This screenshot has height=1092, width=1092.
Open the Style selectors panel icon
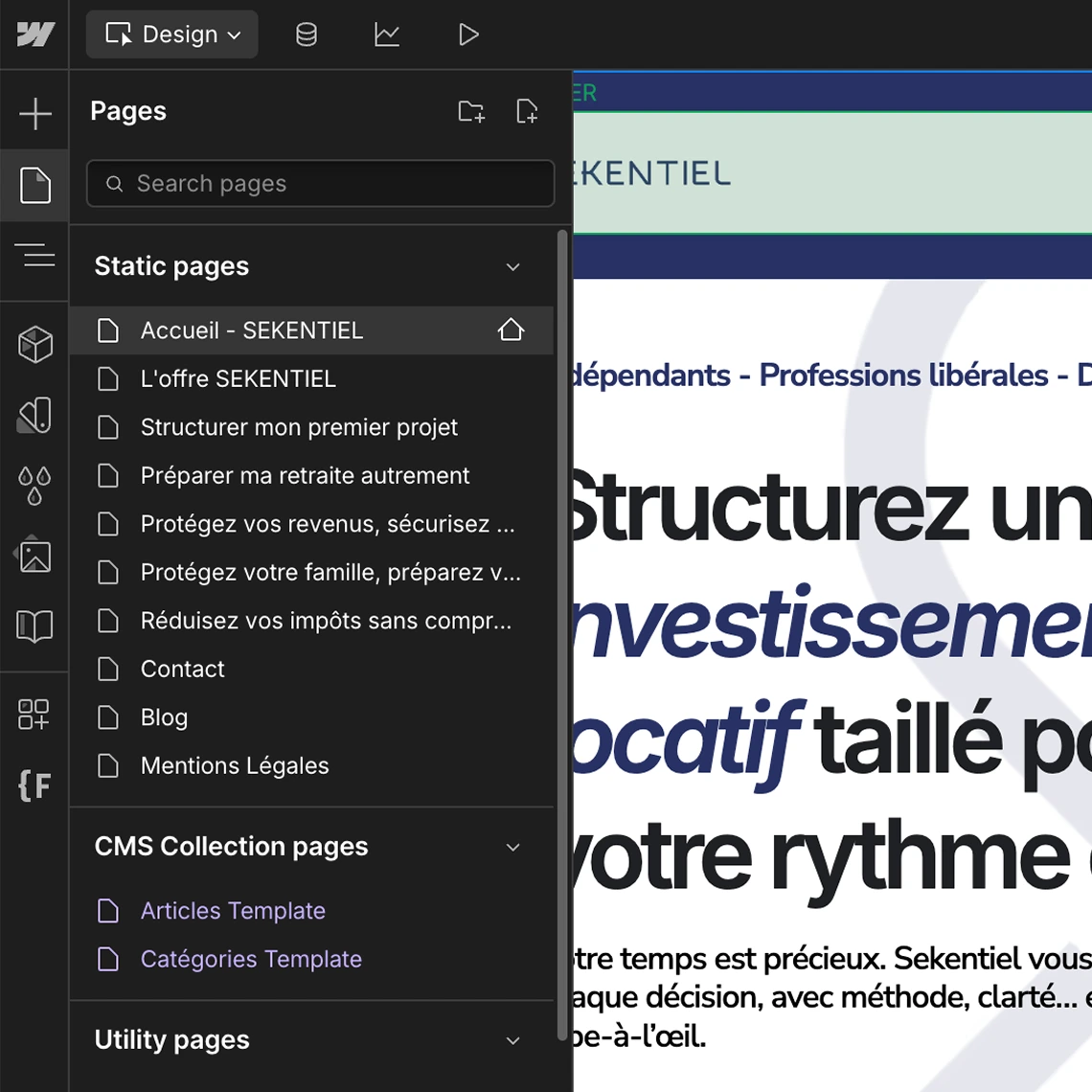pos(34,415)
